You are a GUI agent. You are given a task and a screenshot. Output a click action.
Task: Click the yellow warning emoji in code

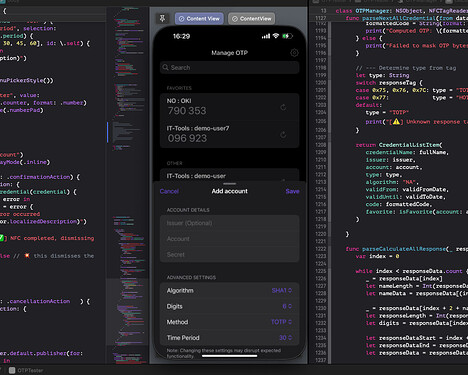pos(396,122)
